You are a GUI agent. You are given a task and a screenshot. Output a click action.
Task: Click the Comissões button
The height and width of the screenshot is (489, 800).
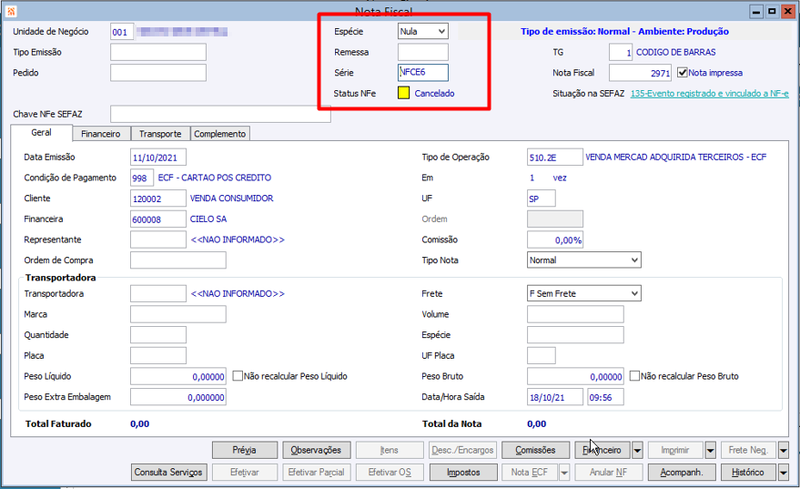point(535,450)
